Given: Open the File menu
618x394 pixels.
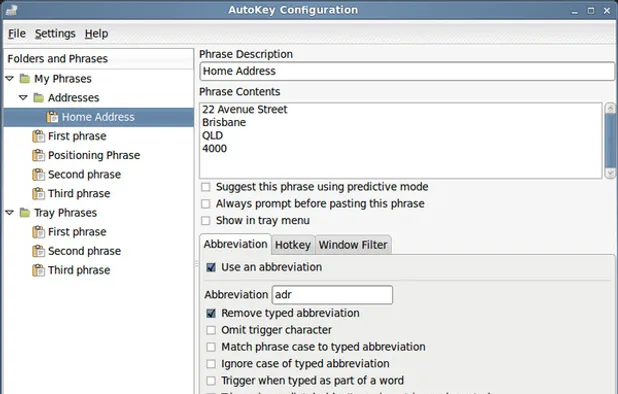Looking at the screenshot, I should 17,34.
